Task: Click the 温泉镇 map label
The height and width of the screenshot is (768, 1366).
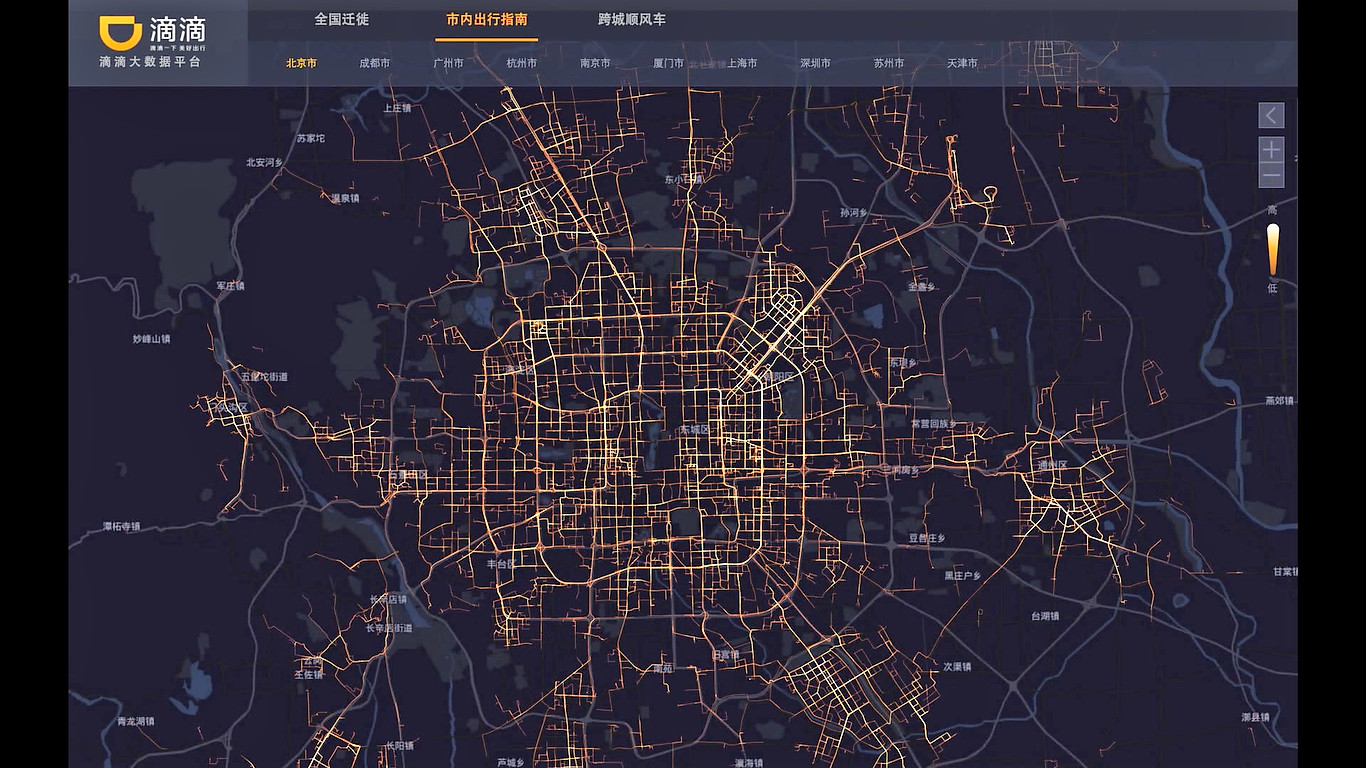Action: pos(345,198)
